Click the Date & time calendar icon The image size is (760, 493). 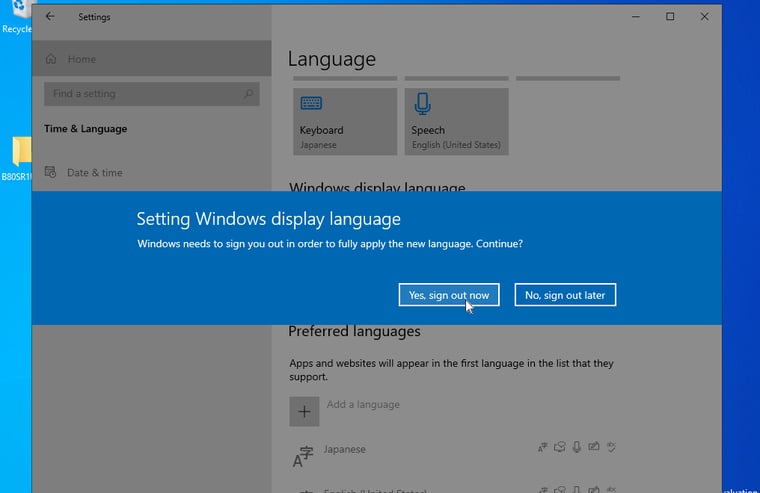click(x=50, y=172)
